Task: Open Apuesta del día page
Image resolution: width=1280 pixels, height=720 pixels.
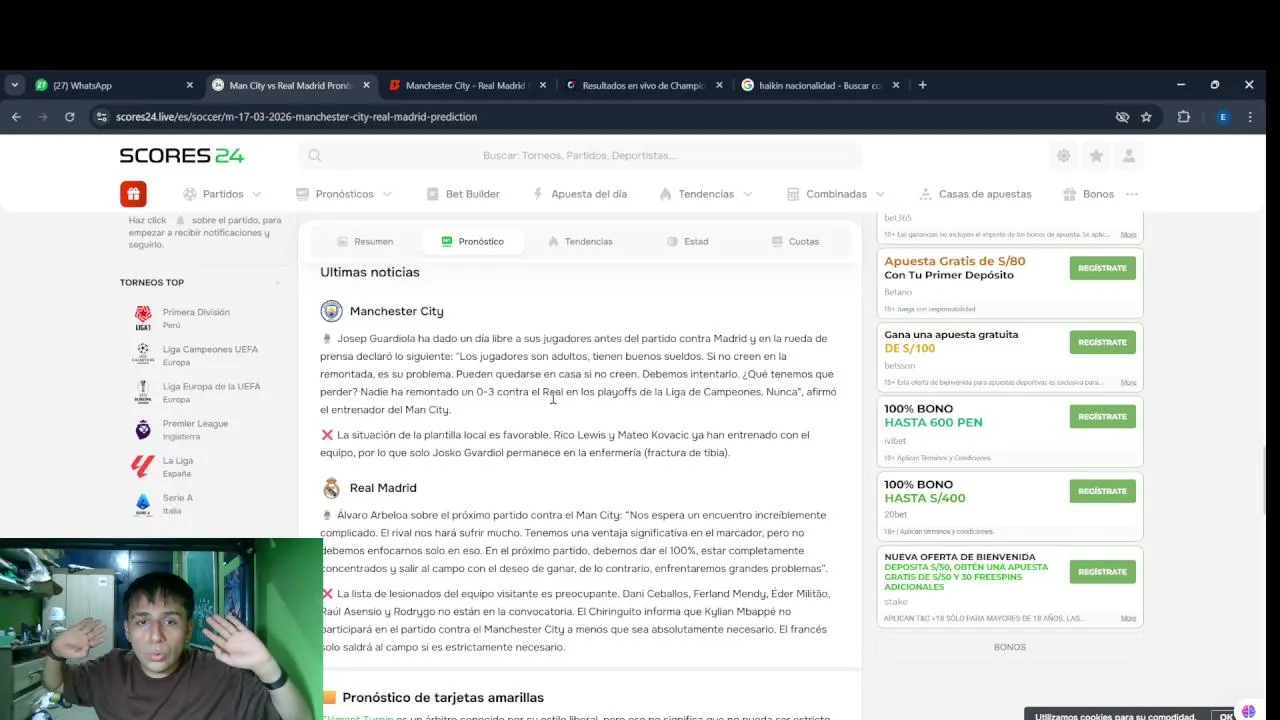Action: pyautogui.click(x=580, y=194)
